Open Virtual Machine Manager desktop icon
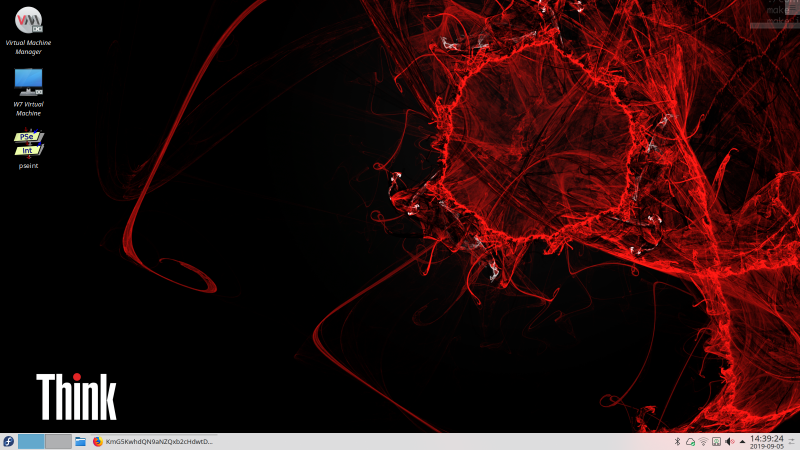The width and height of the screenshot is (800, 450). (x=29, y=20)
